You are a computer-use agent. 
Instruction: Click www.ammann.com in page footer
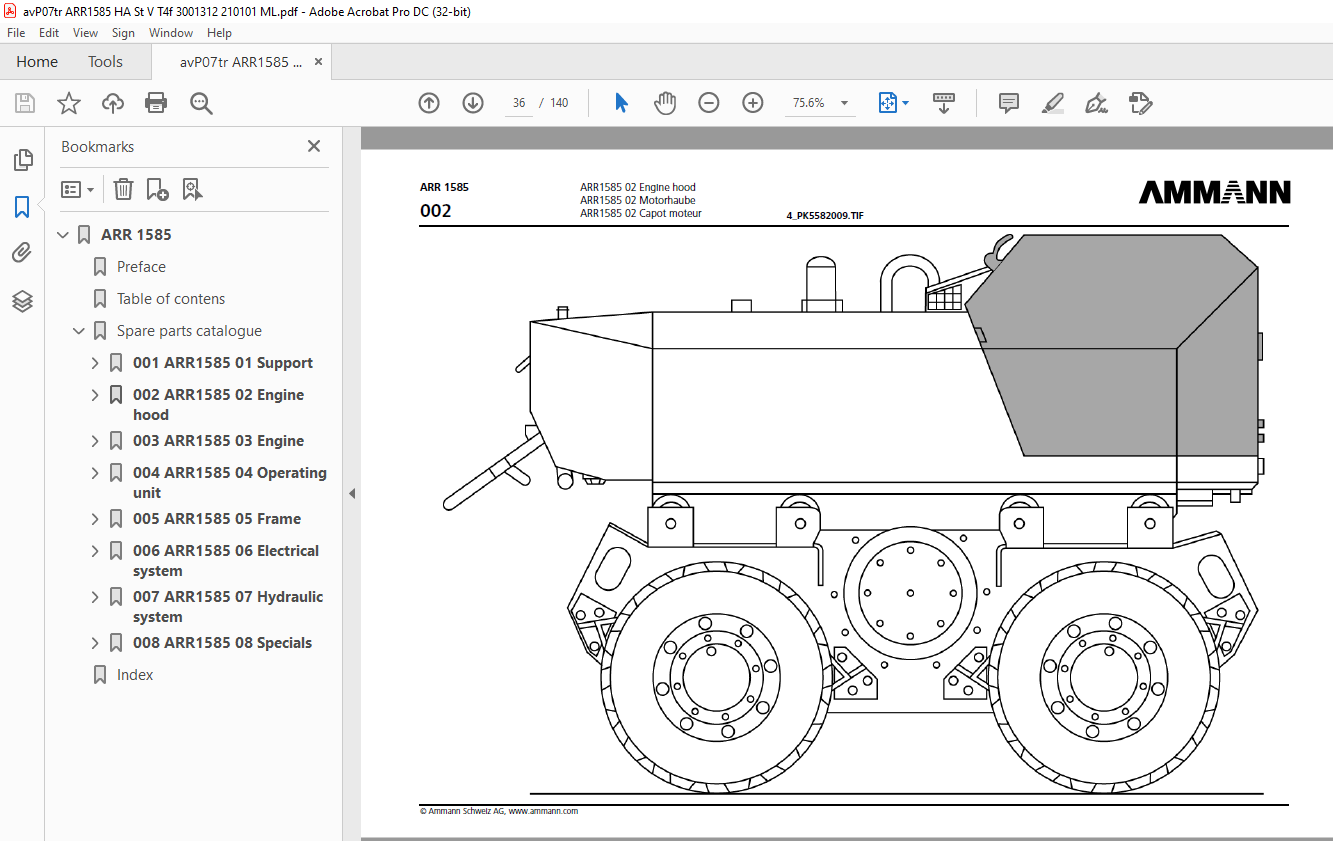543,811
